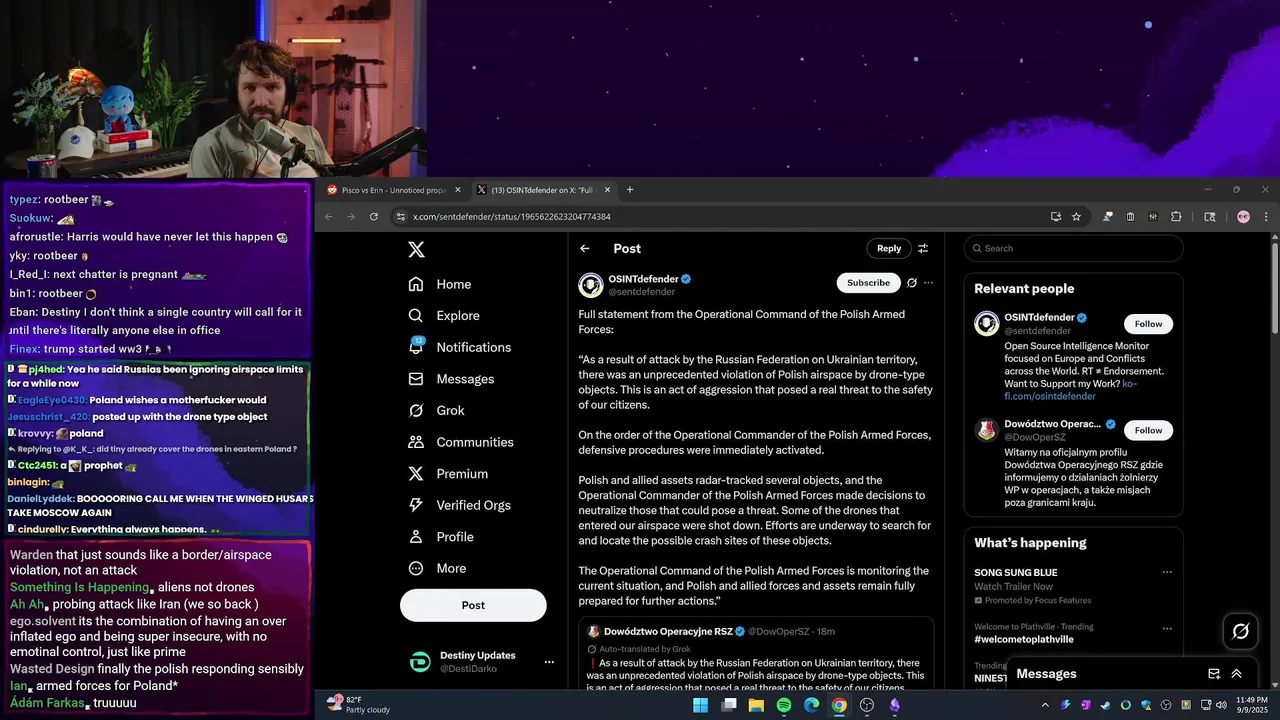
Task: Open Communities in the sidebar
Action: [x=461, y=442]
